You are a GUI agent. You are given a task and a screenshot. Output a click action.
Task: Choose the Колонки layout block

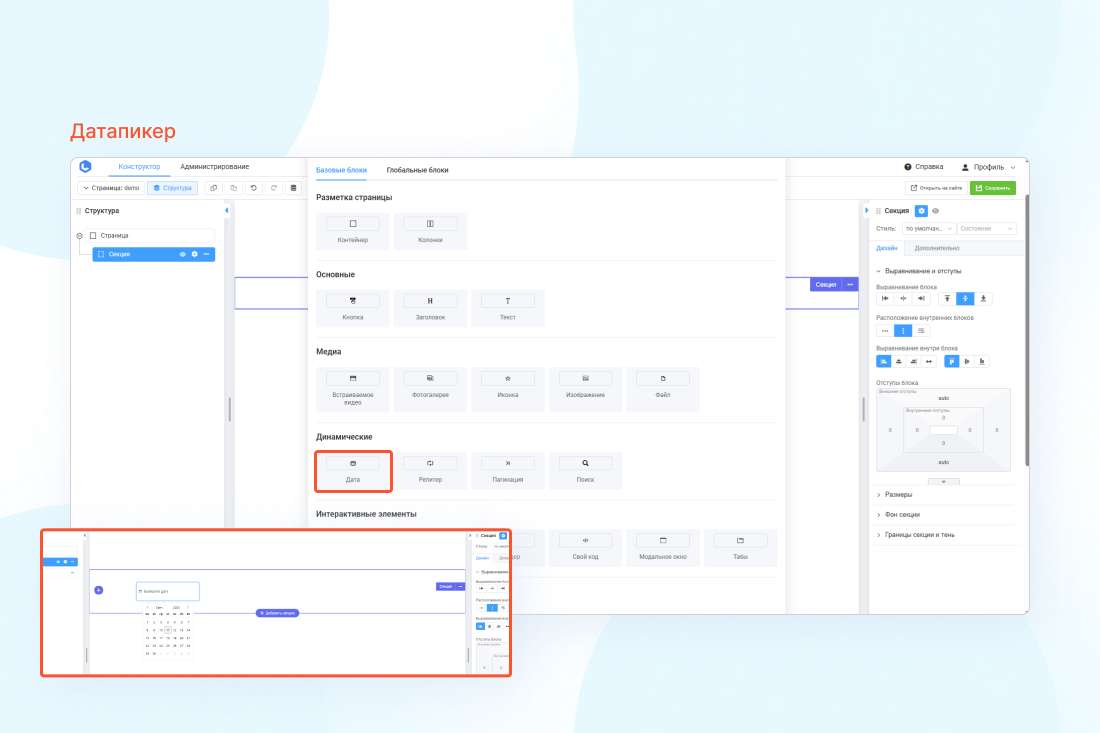click(430, 231)
